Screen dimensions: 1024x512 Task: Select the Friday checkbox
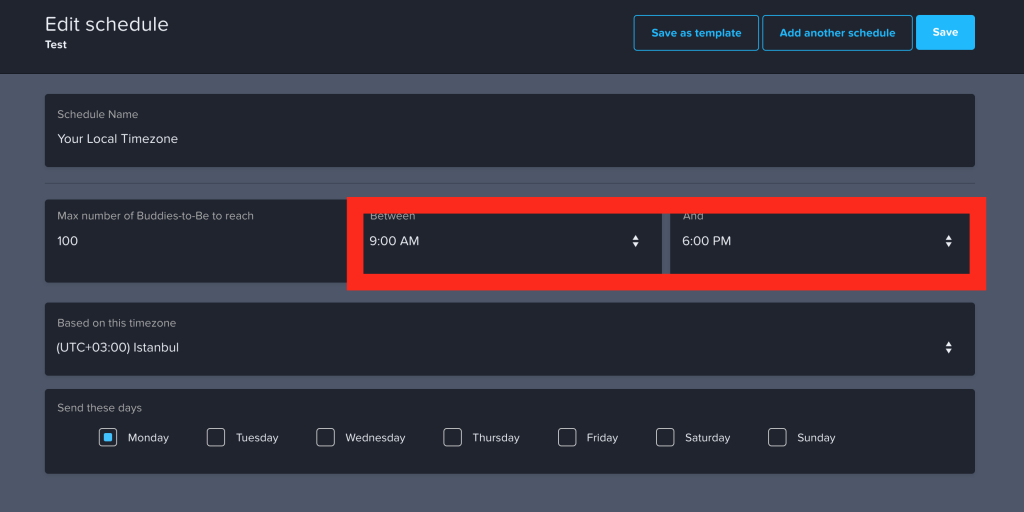[x=567, y=437]
